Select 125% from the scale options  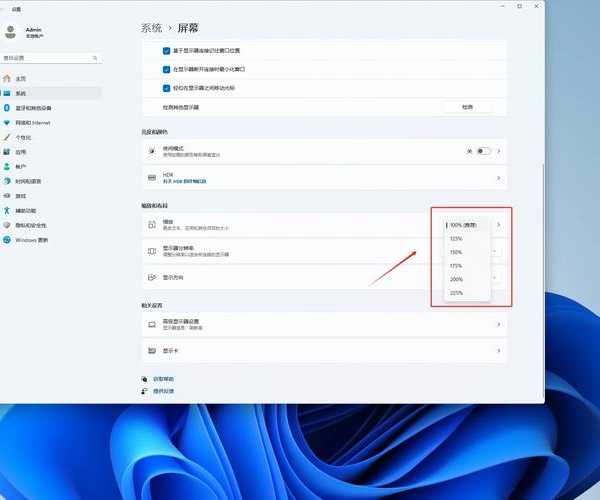(456, 238)
